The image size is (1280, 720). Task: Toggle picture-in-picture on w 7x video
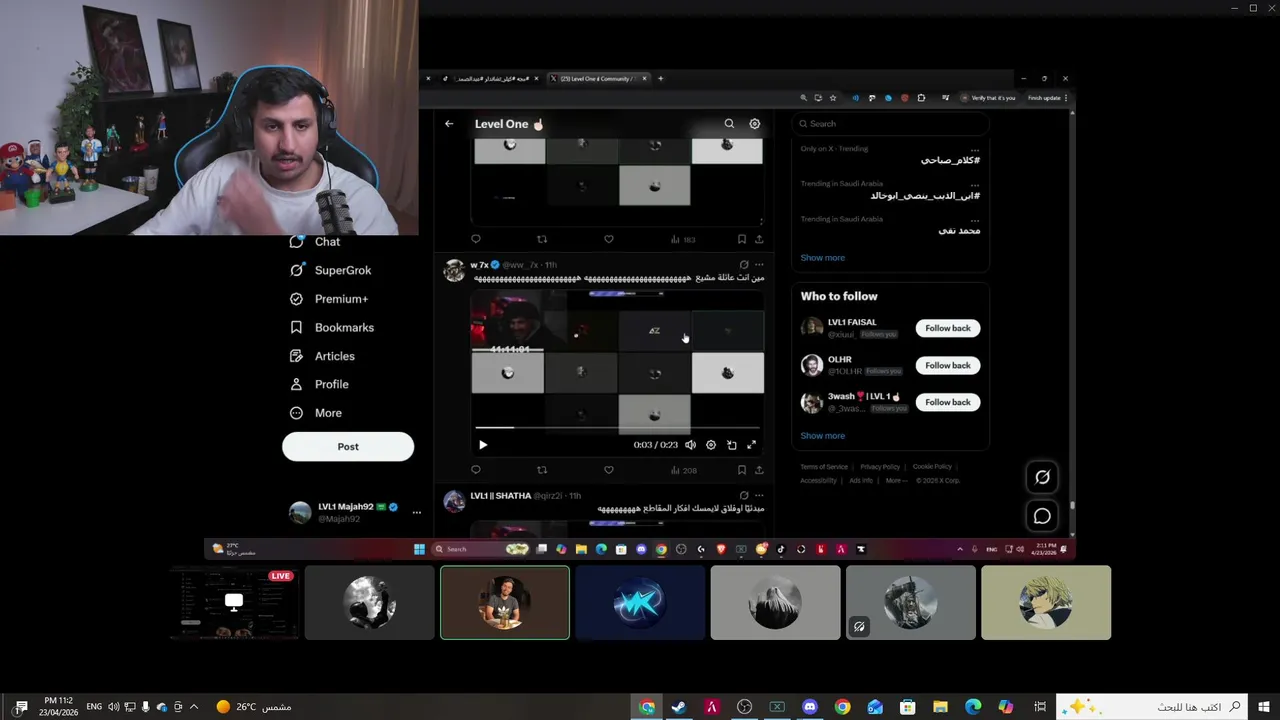[x=731, y=445]
